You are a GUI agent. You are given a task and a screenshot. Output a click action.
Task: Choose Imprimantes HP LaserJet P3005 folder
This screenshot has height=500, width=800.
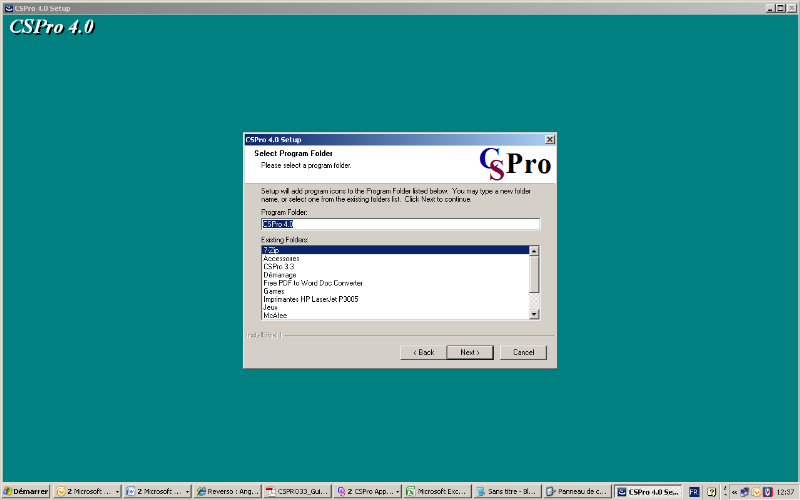coord(396,299)
